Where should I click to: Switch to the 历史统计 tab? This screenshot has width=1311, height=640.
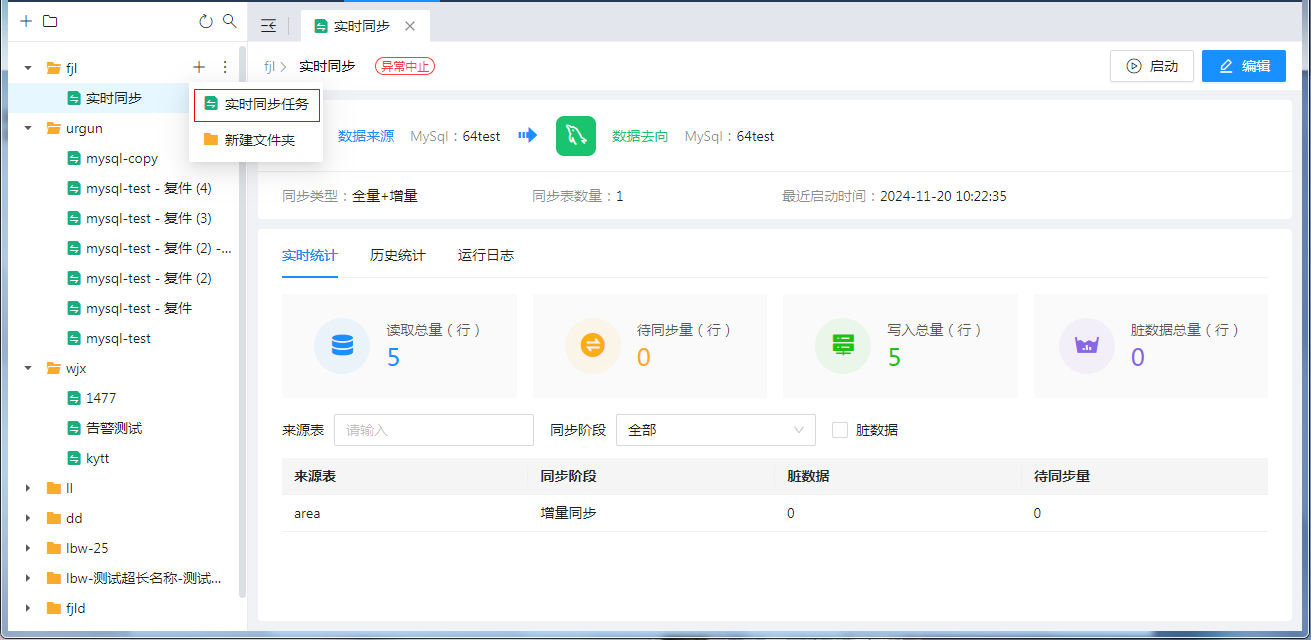tap(397, 255)
